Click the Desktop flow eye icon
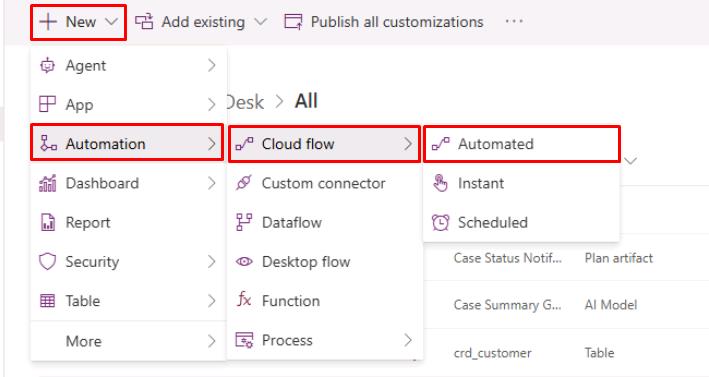Image resolution: width=709 pixels, height=377 pixels. [244, 261]
